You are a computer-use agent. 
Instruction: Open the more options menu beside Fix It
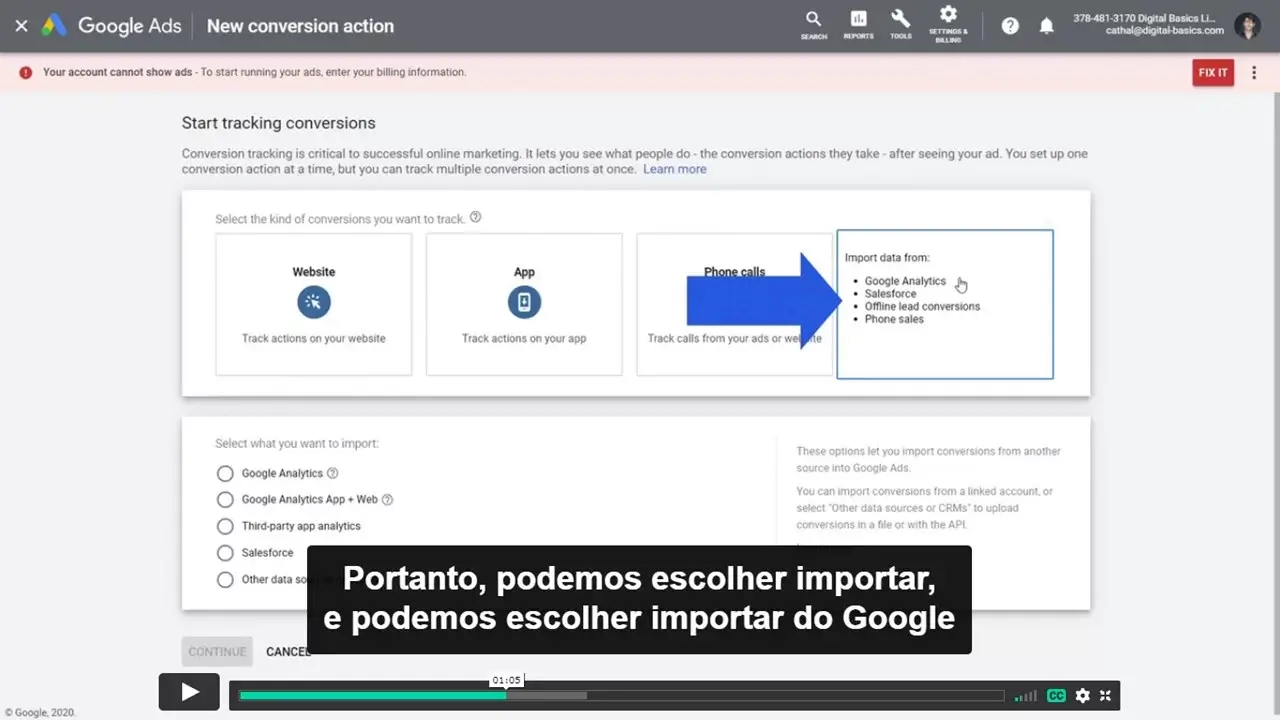pos(1254,73)
